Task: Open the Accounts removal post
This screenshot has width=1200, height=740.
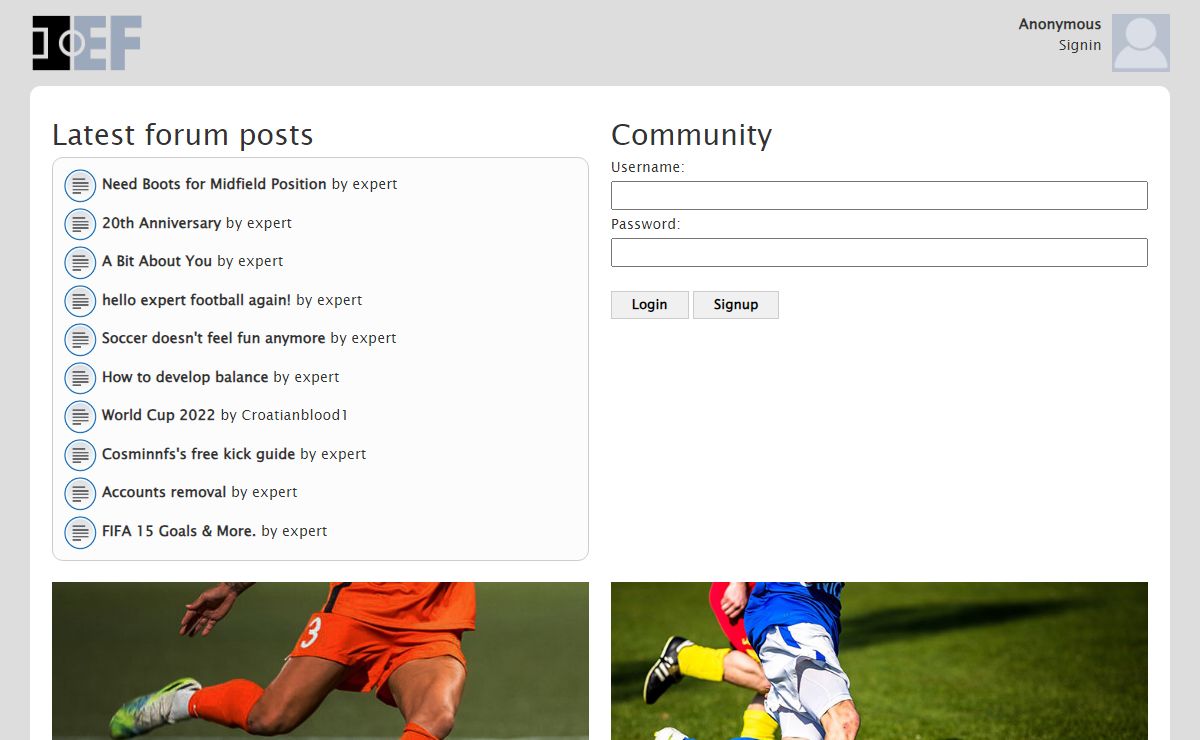Action: (x=164, y=492)
